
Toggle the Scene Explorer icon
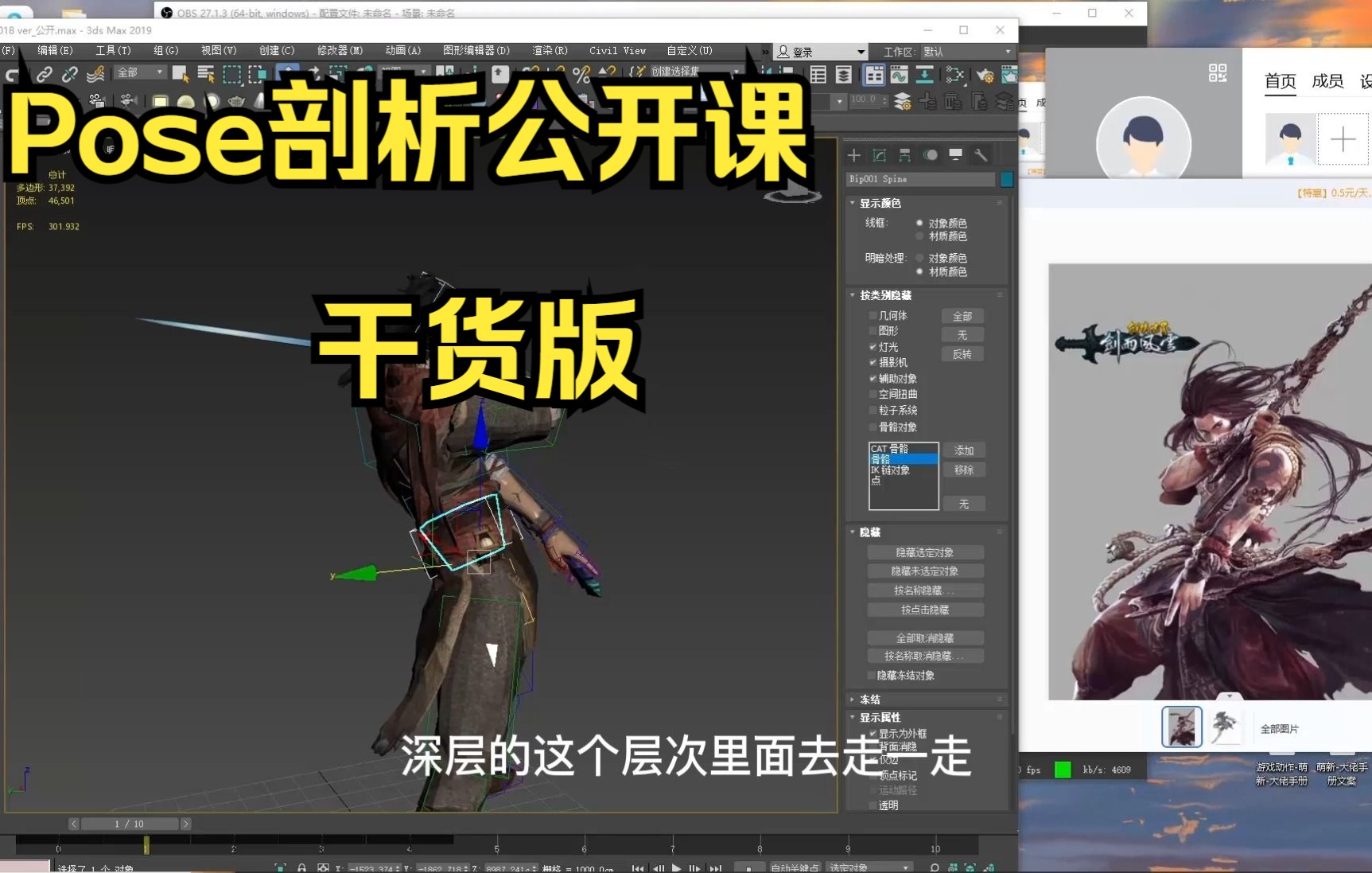pyautogui.click(x=818, y=75)
